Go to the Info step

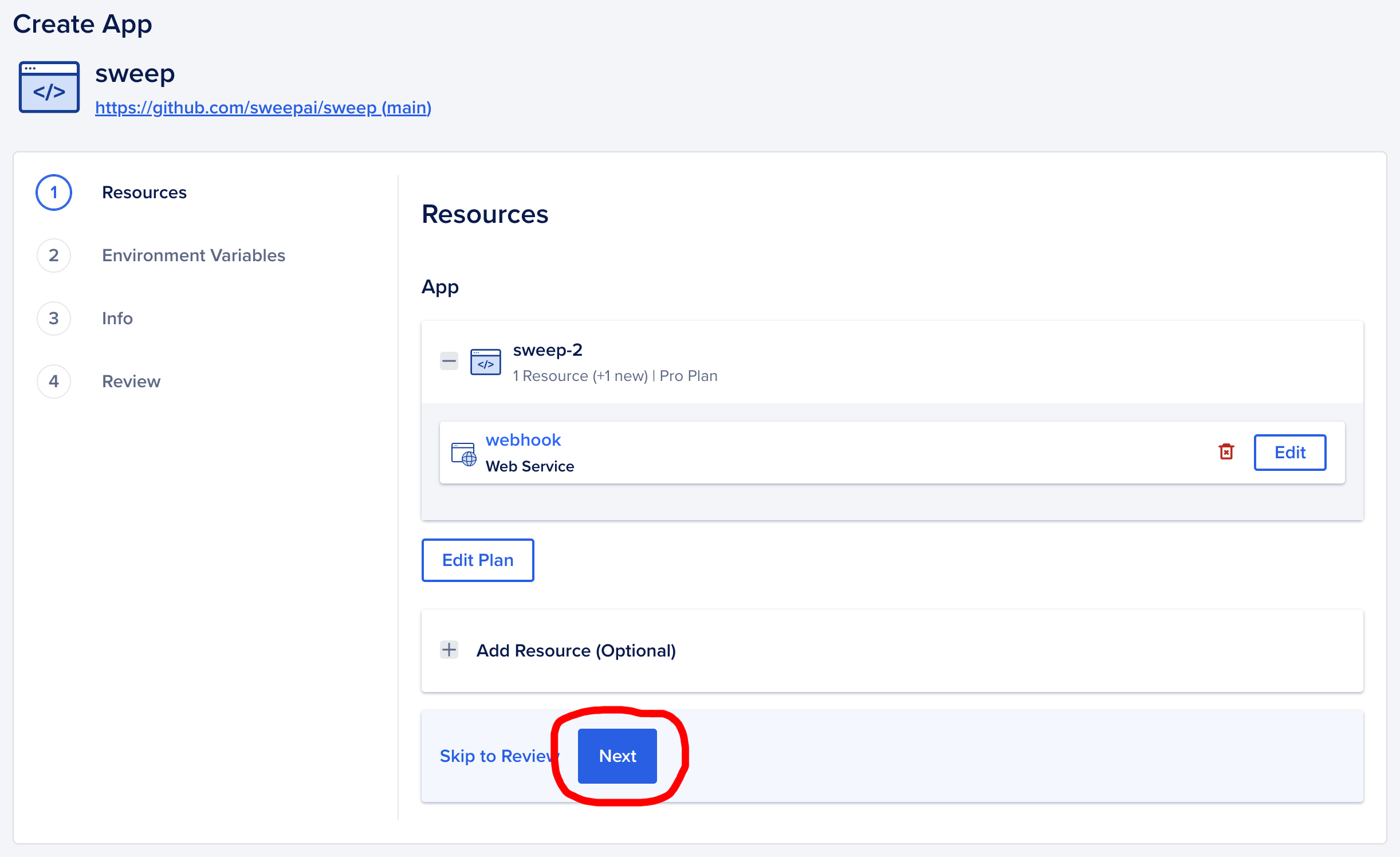[117, 319]
